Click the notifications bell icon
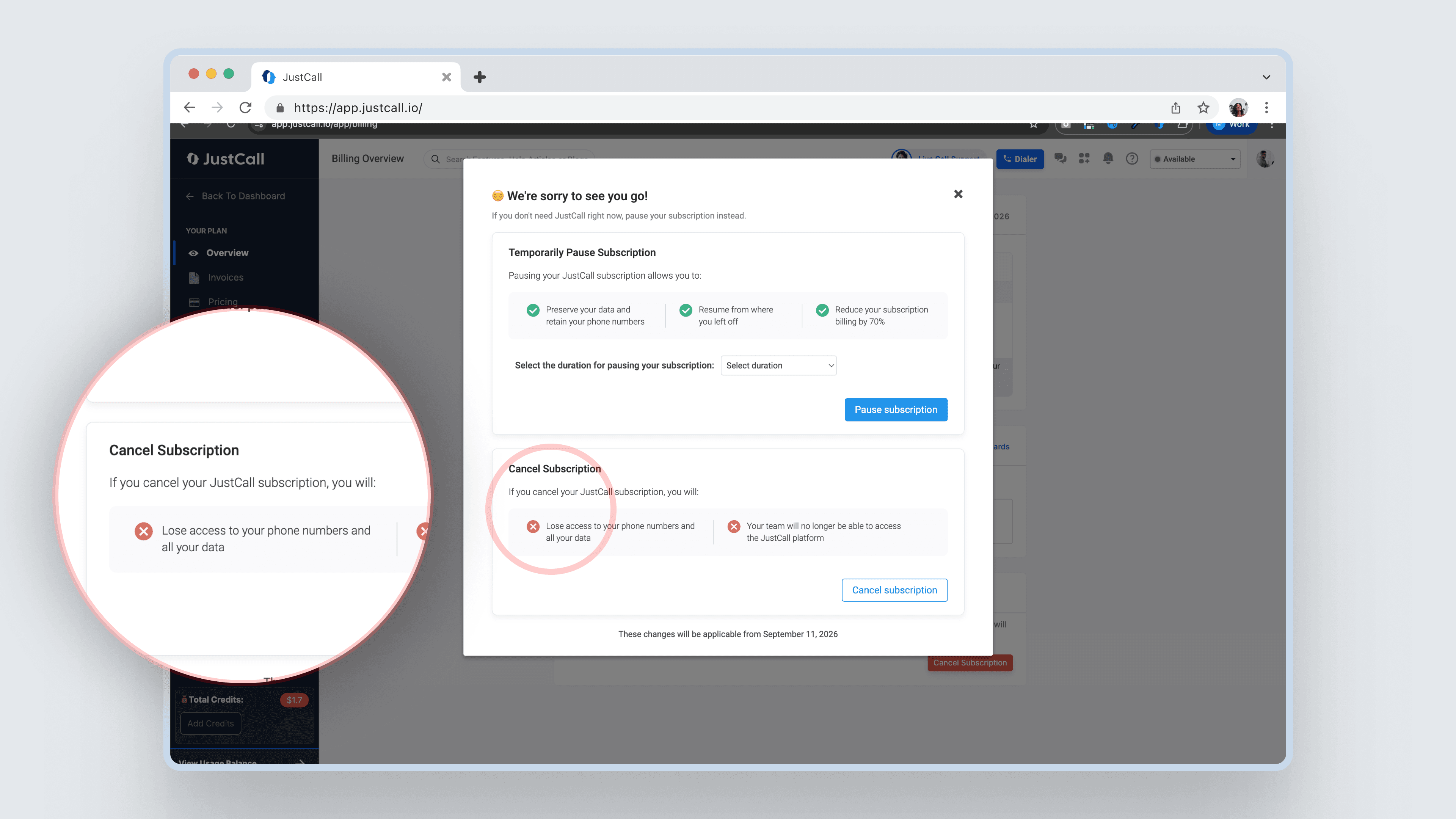1456x819 pixels. pyautogui.click(x=1108, y=159)
